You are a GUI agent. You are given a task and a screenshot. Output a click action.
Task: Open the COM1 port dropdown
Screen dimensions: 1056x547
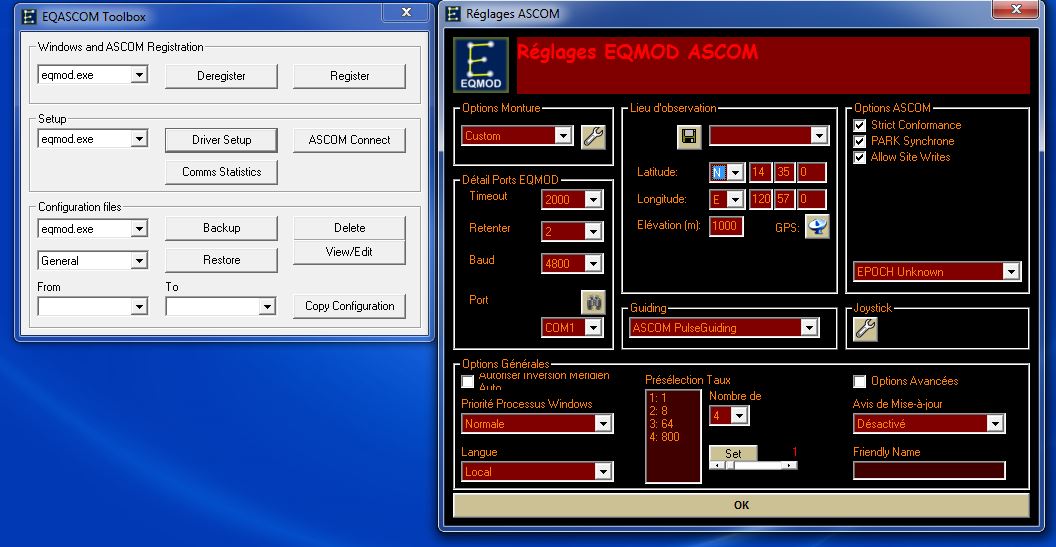coord(593,328)
